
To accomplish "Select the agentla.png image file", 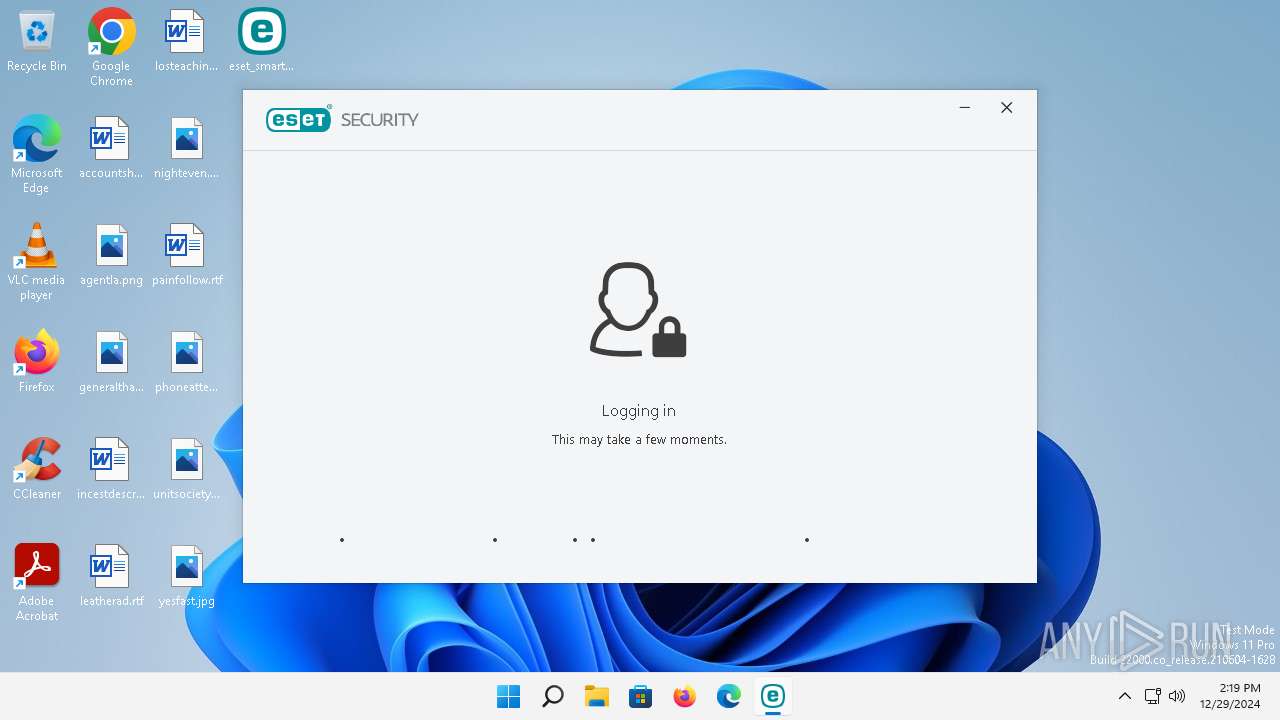I will (111, 255).
